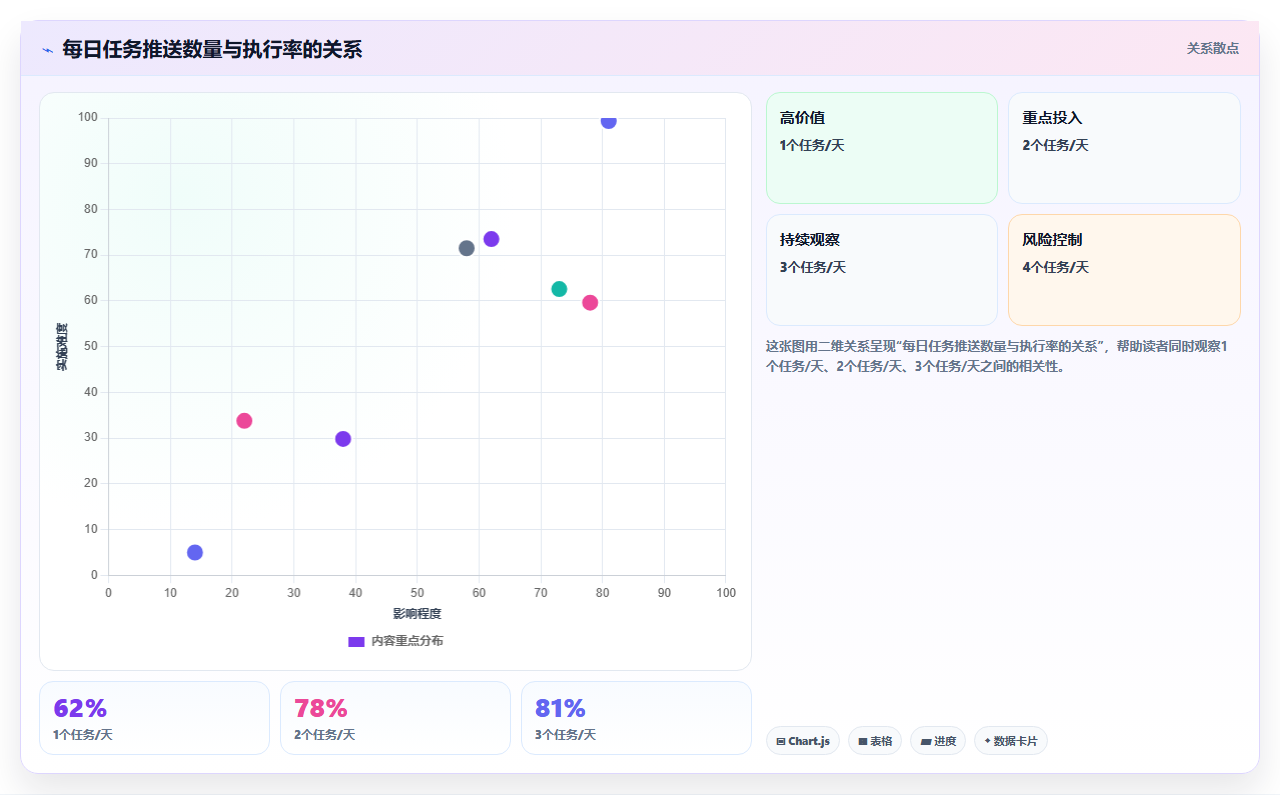
Task: Click the 表格 tag chip
Action: tap(875, 741)
